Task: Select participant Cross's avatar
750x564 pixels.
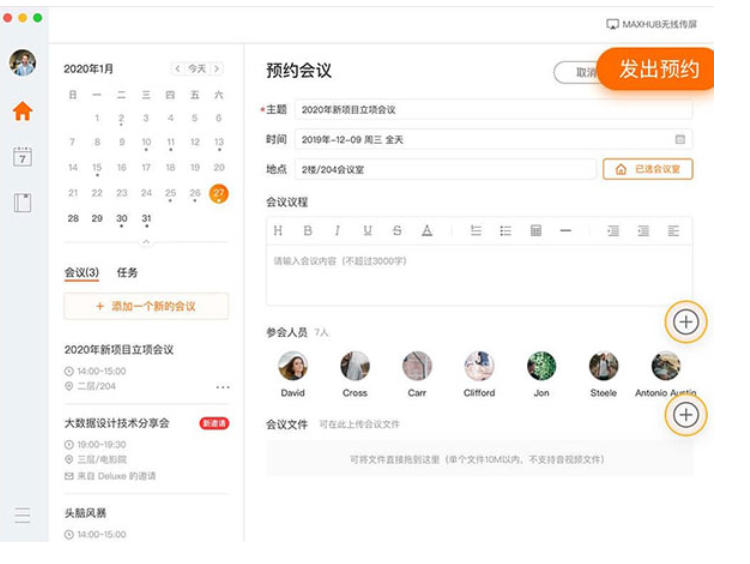Action: tap(355, 365)
